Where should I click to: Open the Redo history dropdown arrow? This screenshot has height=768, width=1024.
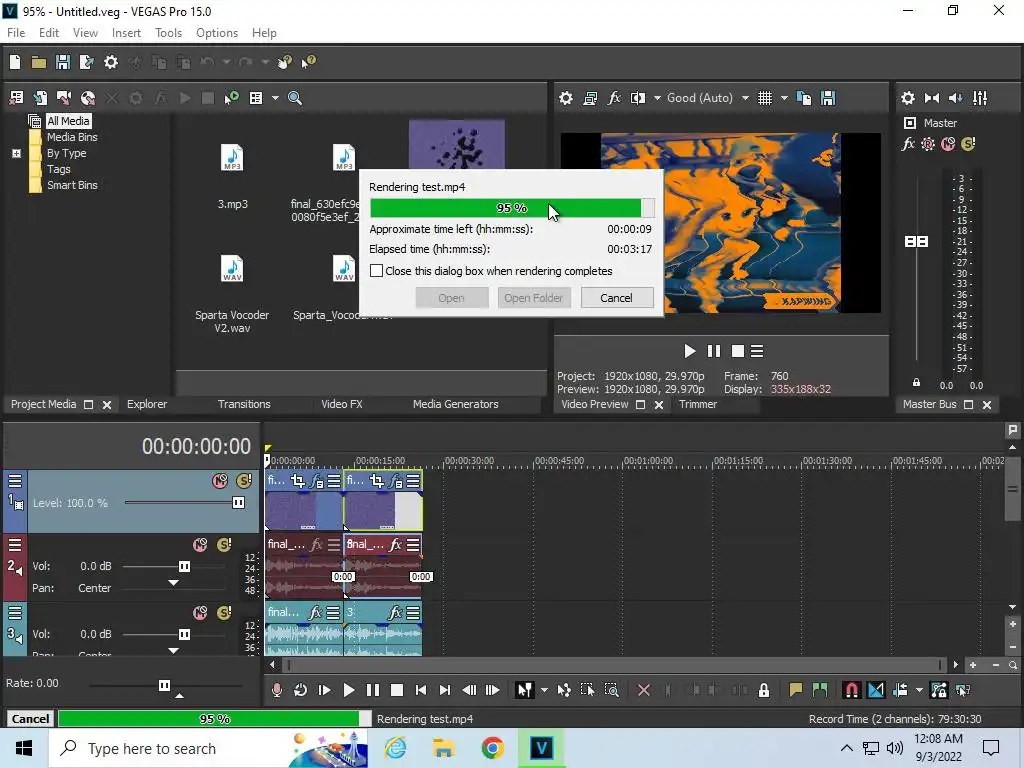(x=264, y=62)
